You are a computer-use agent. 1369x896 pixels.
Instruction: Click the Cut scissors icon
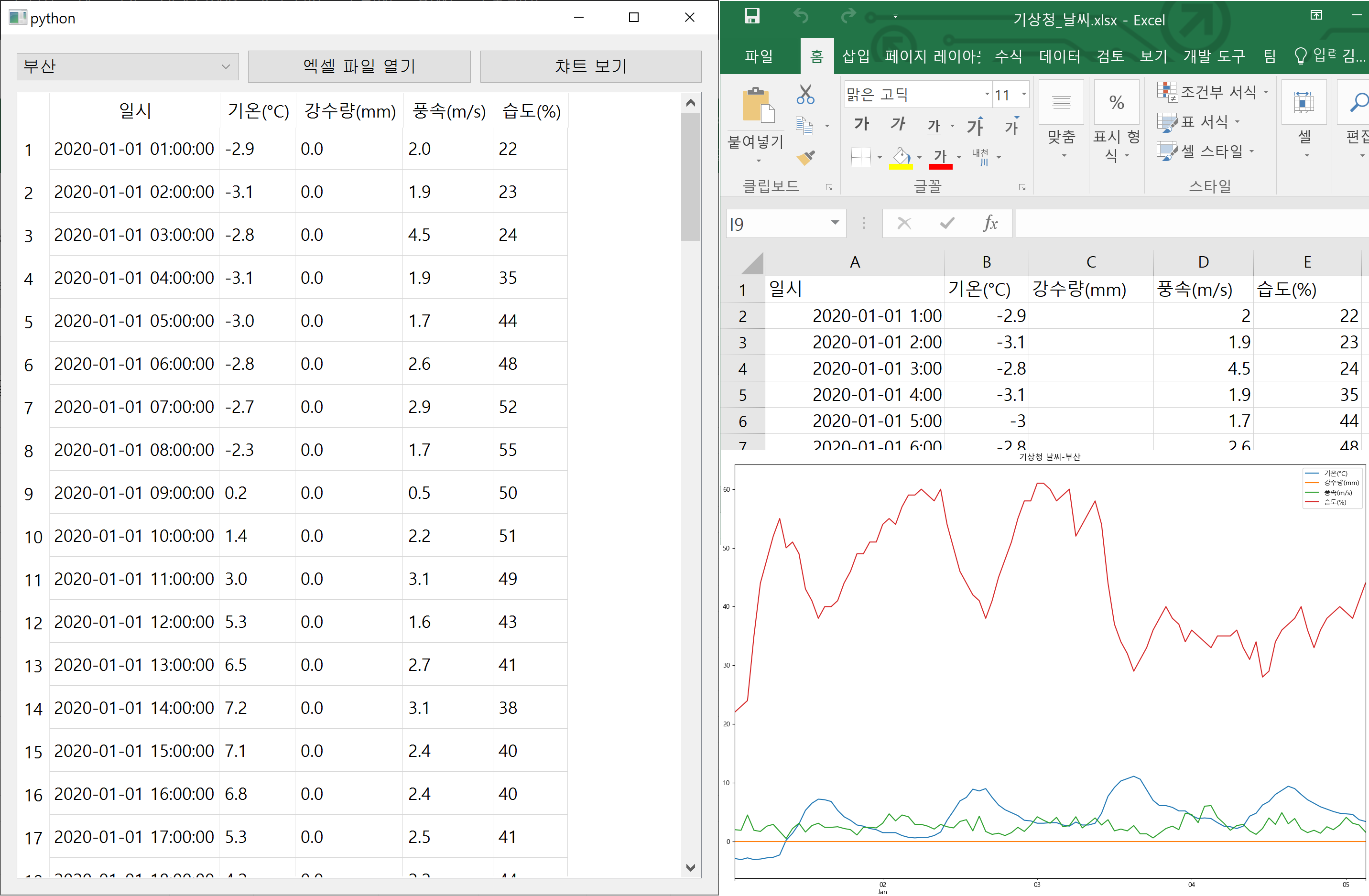pos(805,94)
